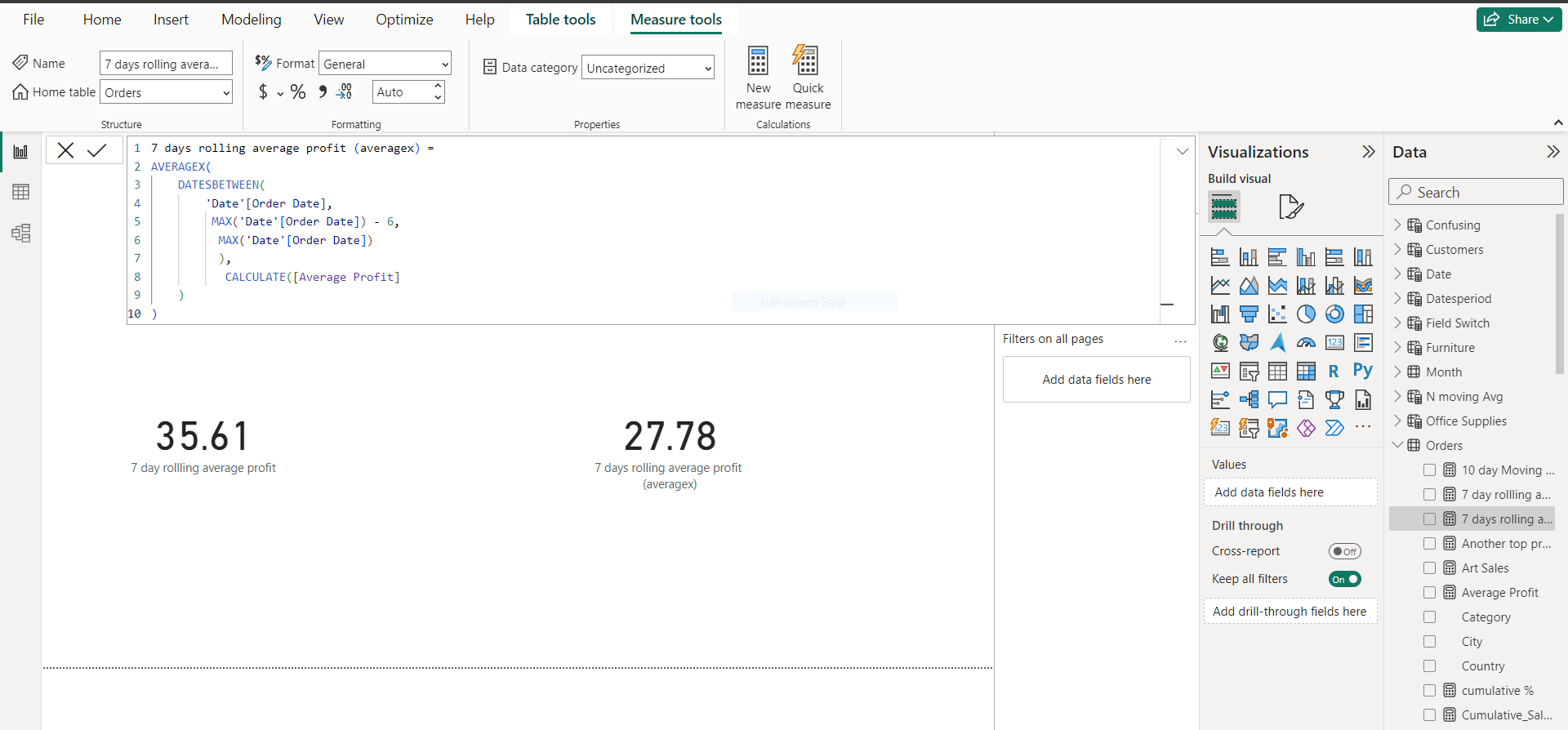Open Quick measure
Image resolution: width=1568 pixels, height=730 pixels.
807,78
